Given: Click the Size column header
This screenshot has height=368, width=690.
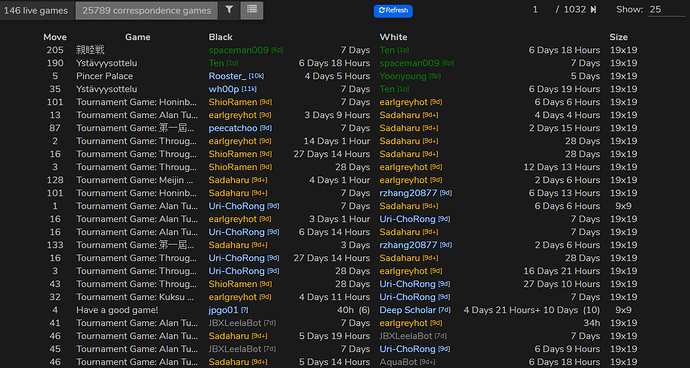Looking at the screenshot, I should [x=619, y=37].
